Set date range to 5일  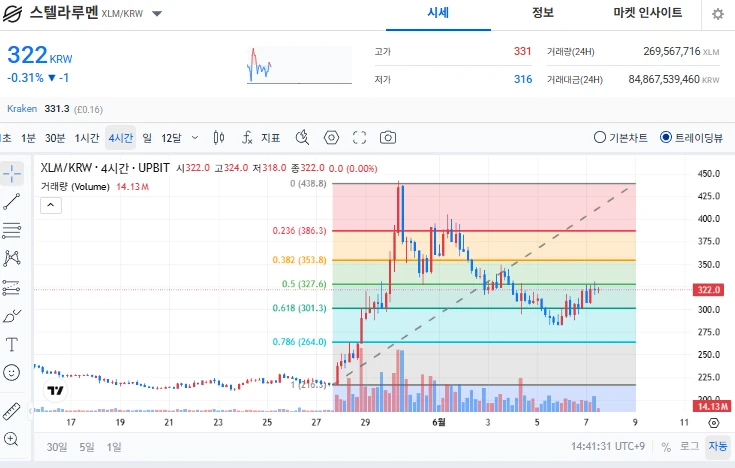click(86, 447)
